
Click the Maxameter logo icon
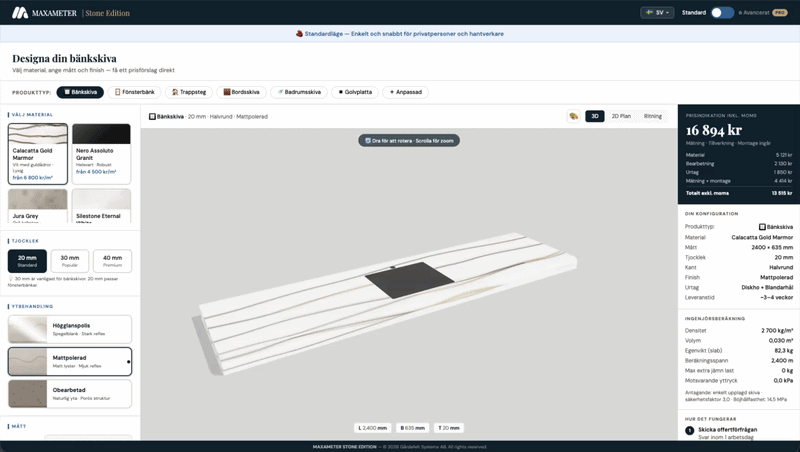[x=20, y=13]
